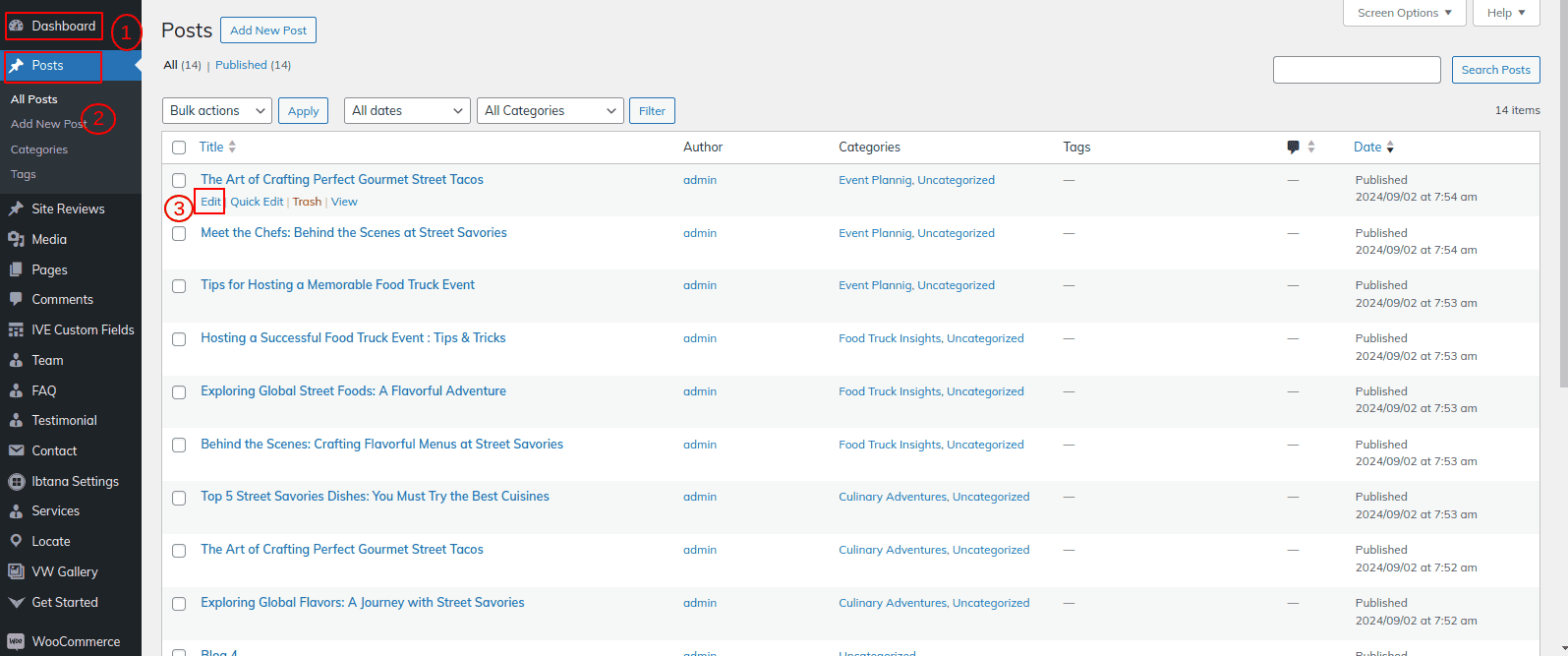Click the Site Reviews pin icon

click(x=16, y=209)
